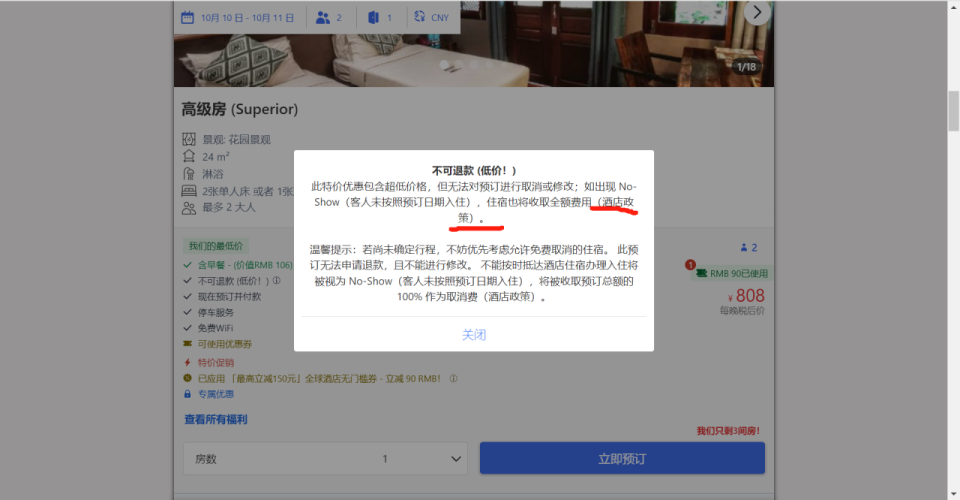
Task: Click the 我们的最低价 badge
Action: 216,246
